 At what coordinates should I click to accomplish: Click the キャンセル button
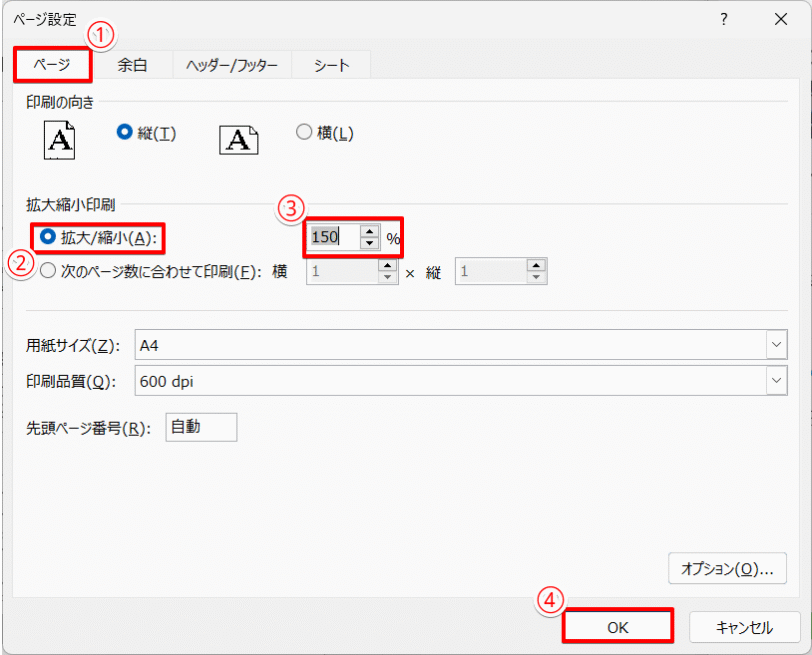tap(745, 625)
